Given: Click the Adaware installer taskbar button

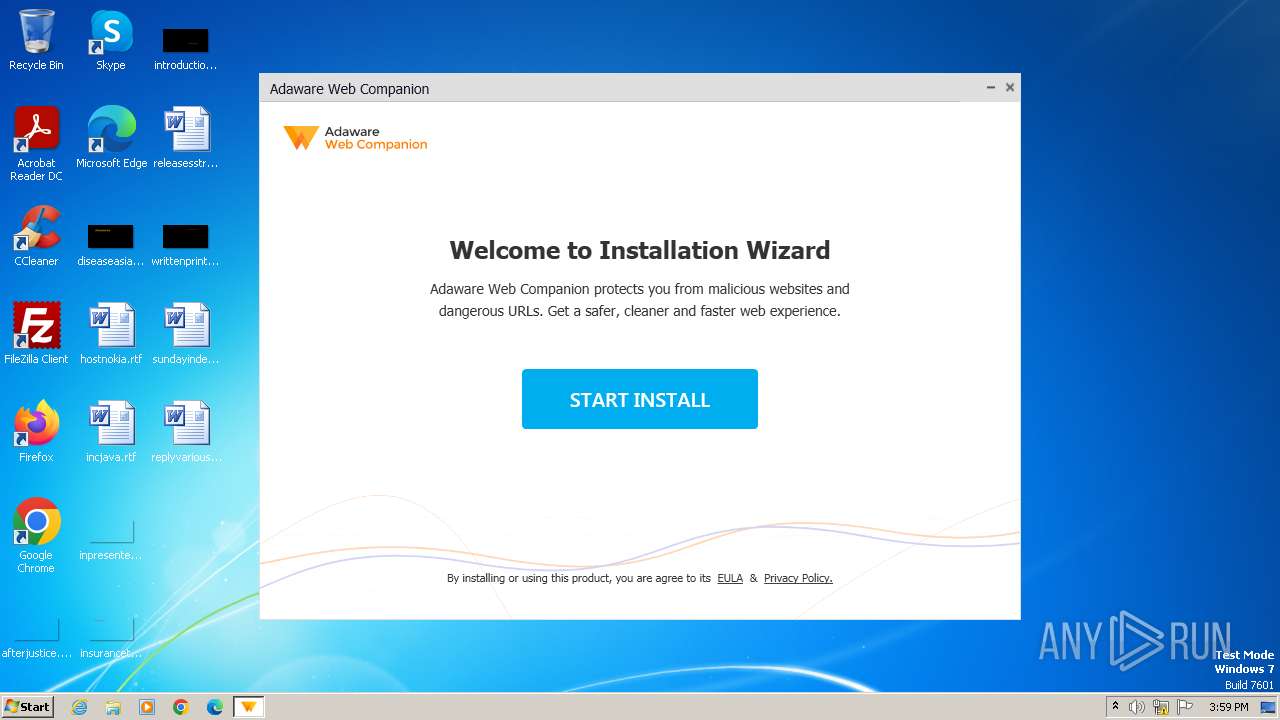Looking at the screenshot, I should coord(249,707).
